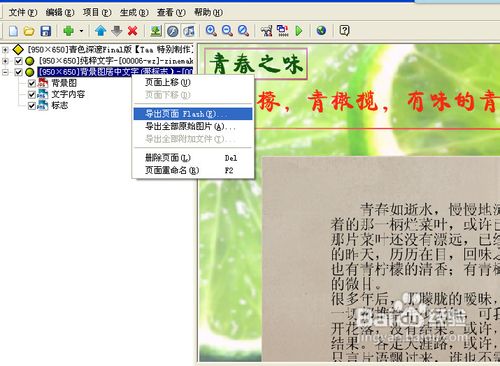Screen dimensions: 500x366
Task: Click the settings build icon after zoom tools
Action: (266, 31)
